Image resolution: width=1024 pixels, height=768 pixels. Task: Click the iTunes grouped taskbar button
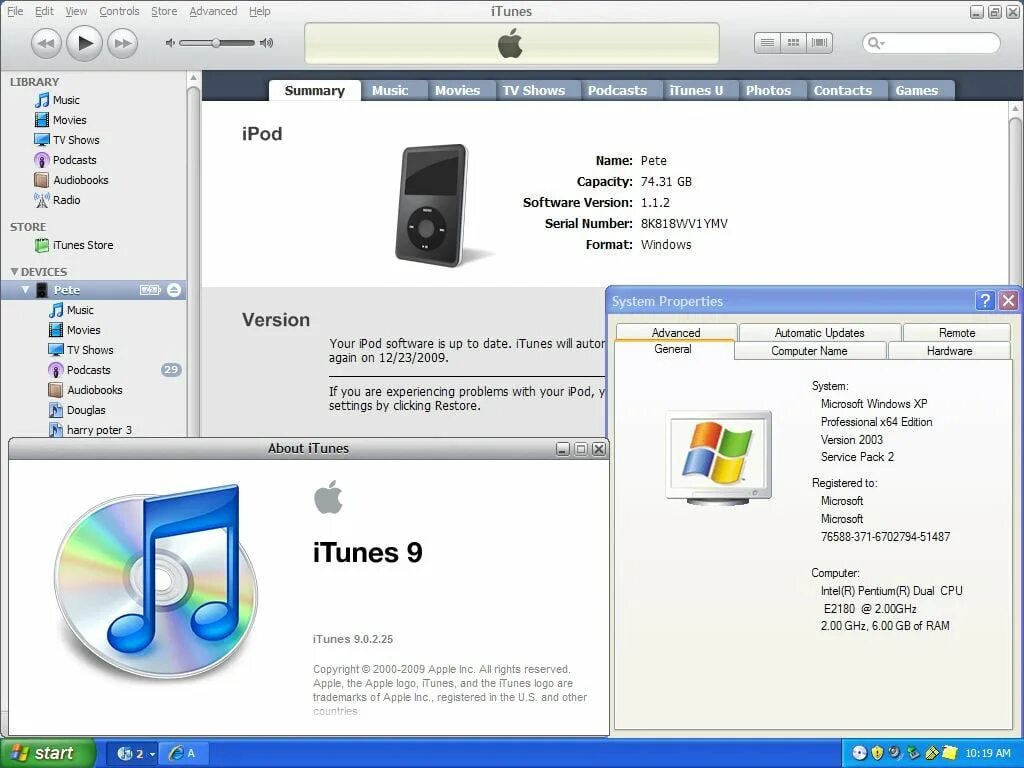pos(132,754)
